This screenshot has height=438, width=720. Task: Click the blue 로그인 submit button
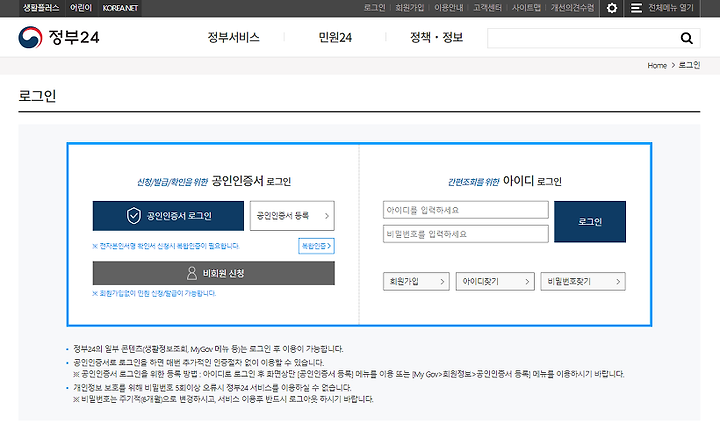click(590, 222)
